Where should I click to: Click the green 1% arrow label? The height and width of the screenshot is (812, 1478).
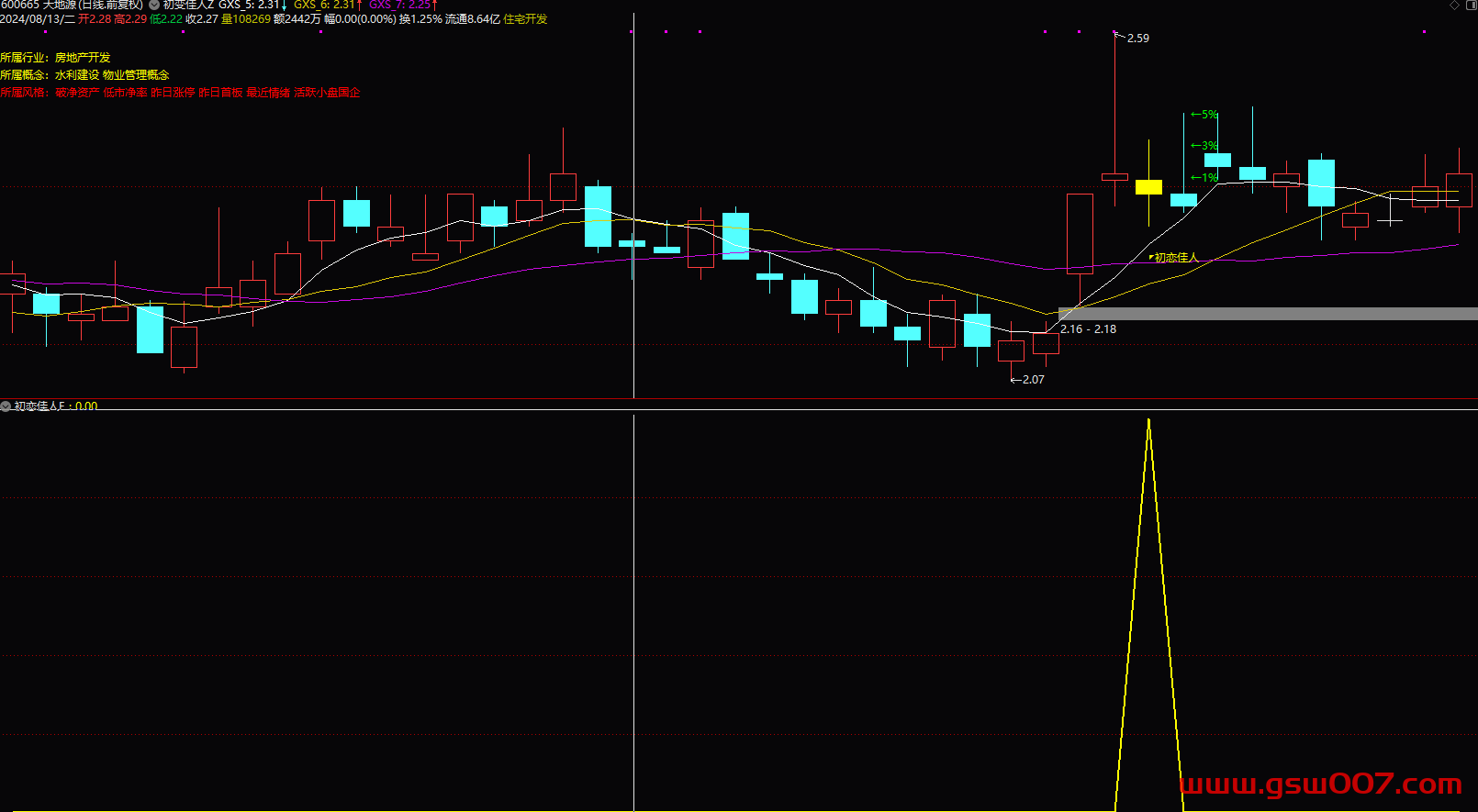click(x=1204, y=177)
